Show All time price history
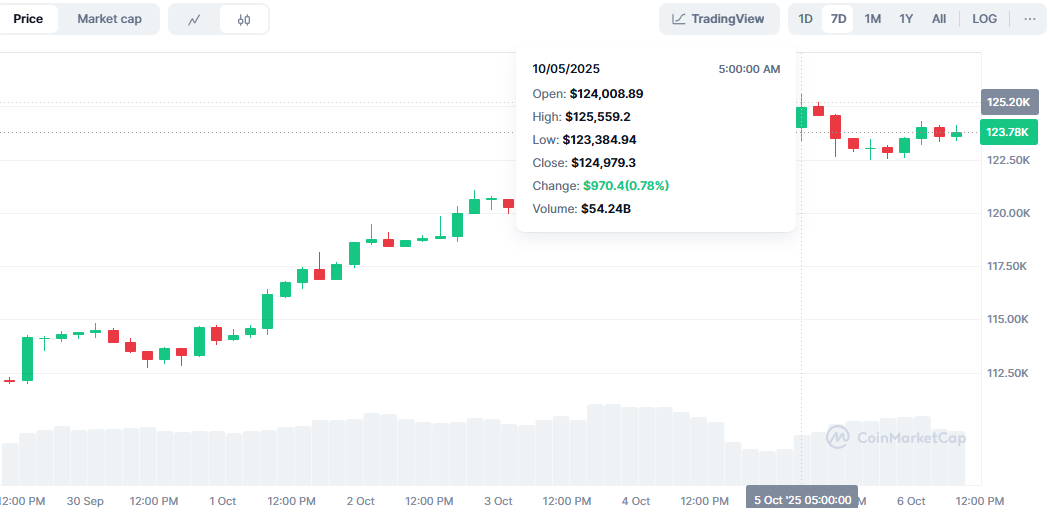 939,19
